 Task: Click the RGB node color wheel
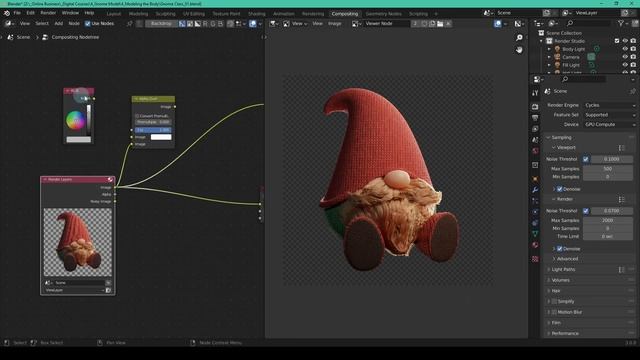point(75,120)
